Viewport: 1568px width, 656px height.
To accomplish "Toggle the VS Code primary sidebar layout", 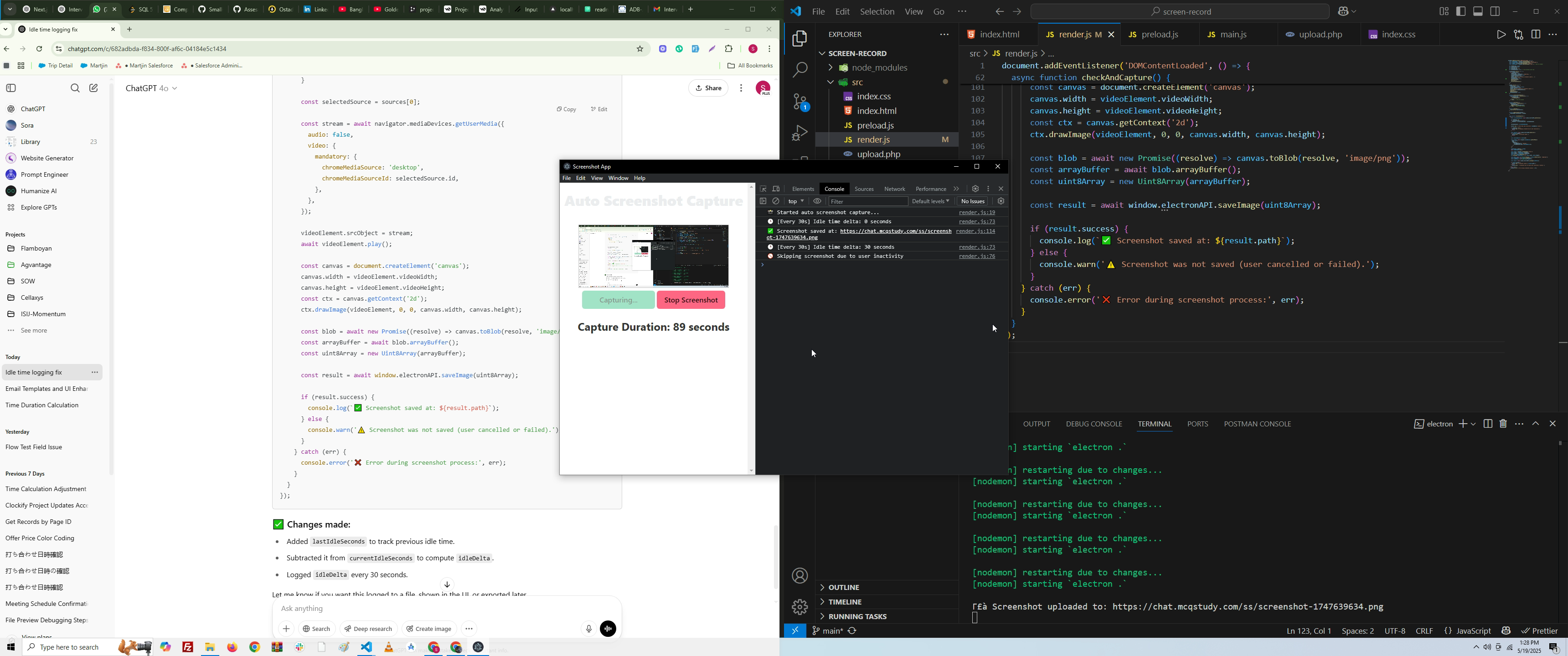I will point(1461,11).
